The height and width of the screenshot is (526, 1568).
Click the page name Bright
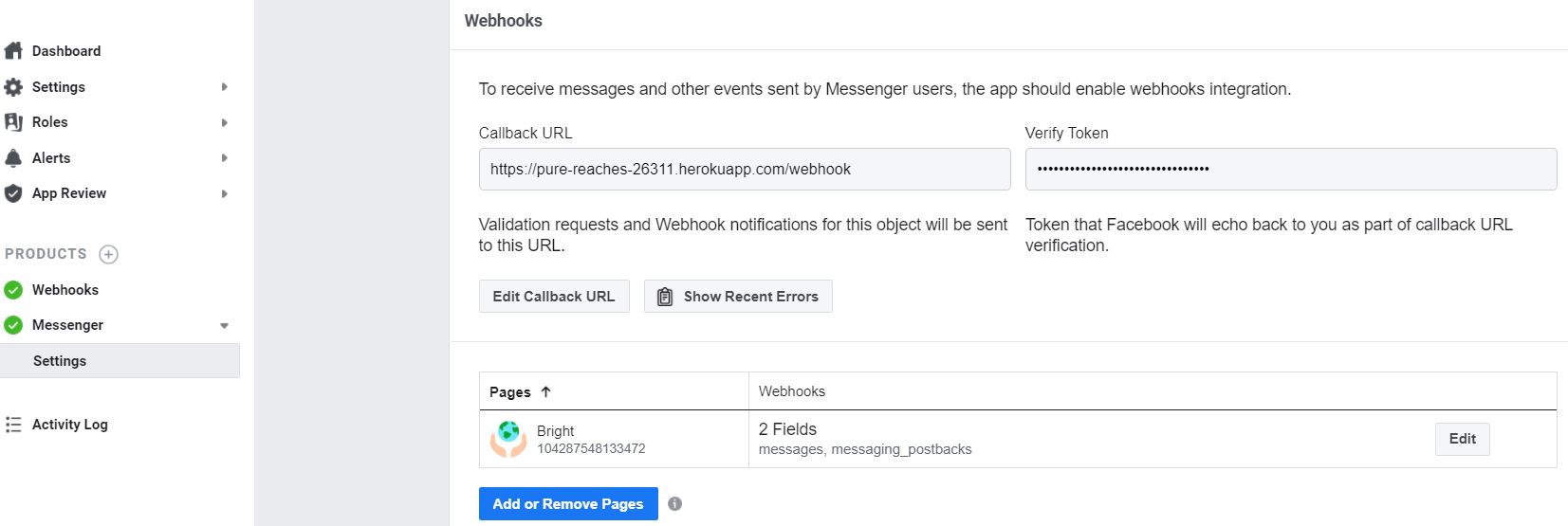coord(556,431)
